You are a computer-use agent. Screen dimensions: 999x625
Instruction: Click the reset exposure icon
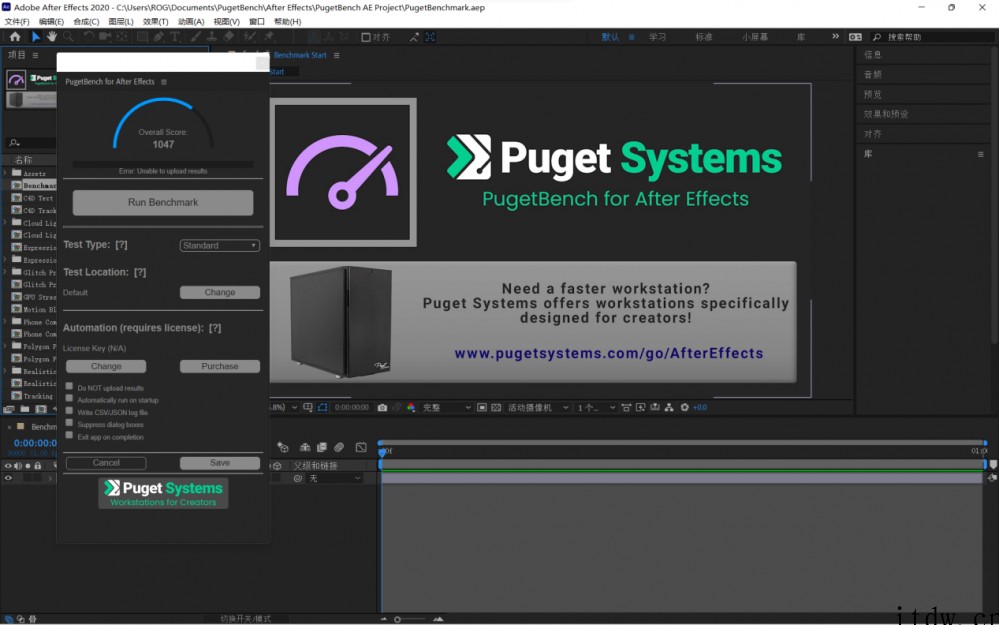point(685,408)
